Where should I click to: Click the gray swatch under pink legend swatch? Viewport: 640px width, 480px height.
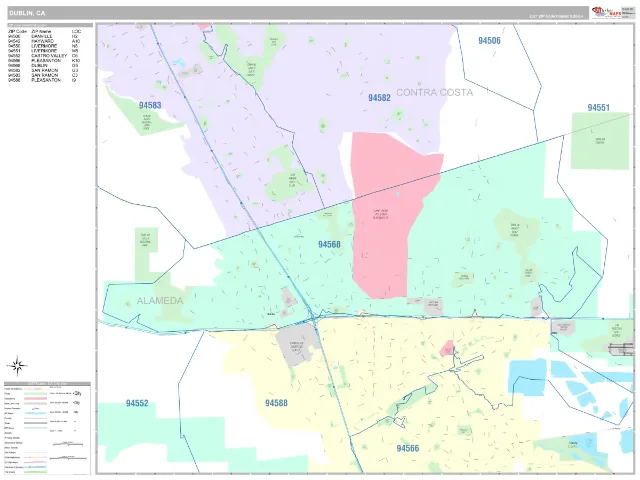click(x=36, y=404)
